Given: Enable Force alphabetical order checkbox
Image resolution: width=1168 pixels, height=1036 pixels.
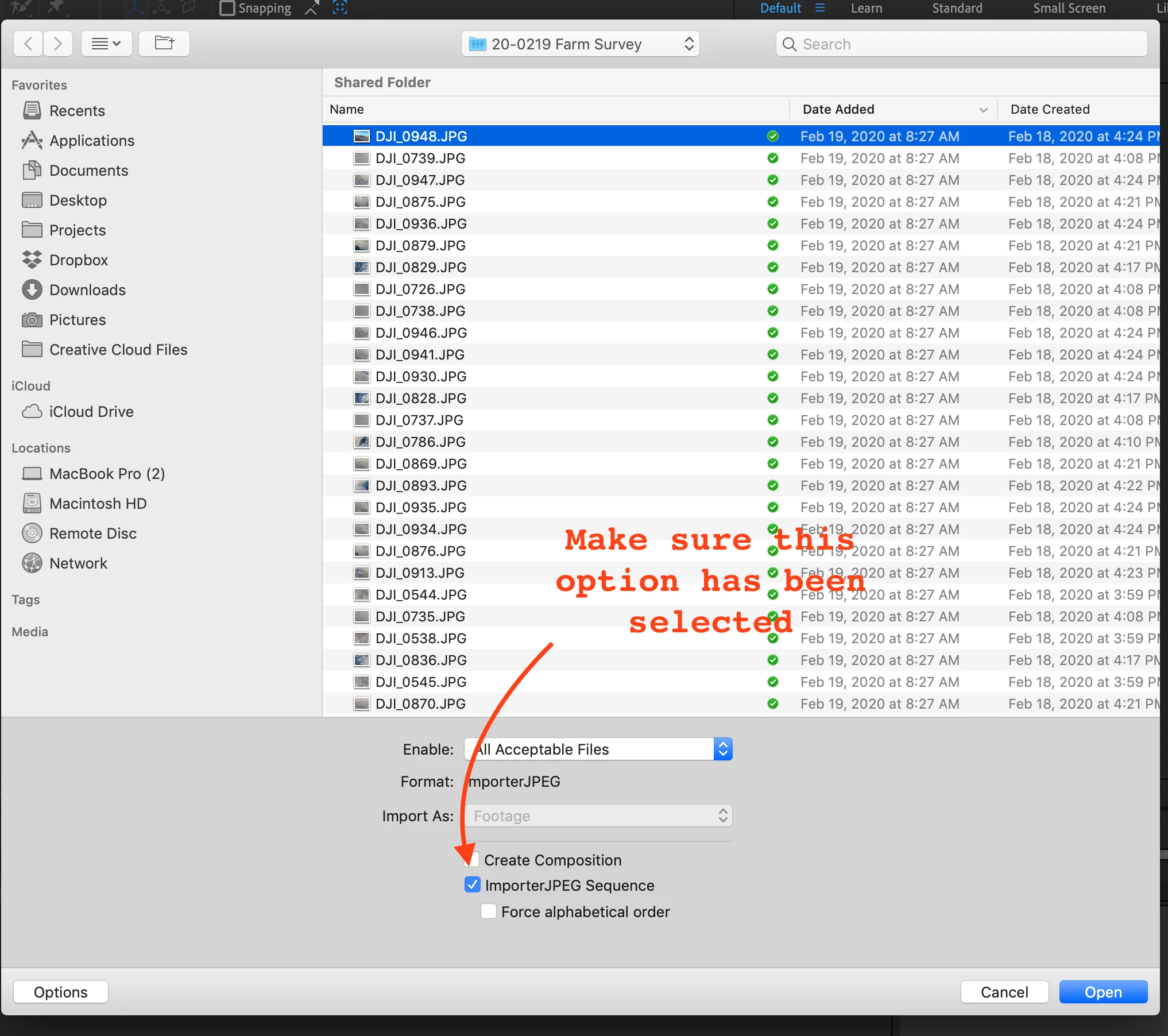Looking at the screenshot, I should click(489, 911).
